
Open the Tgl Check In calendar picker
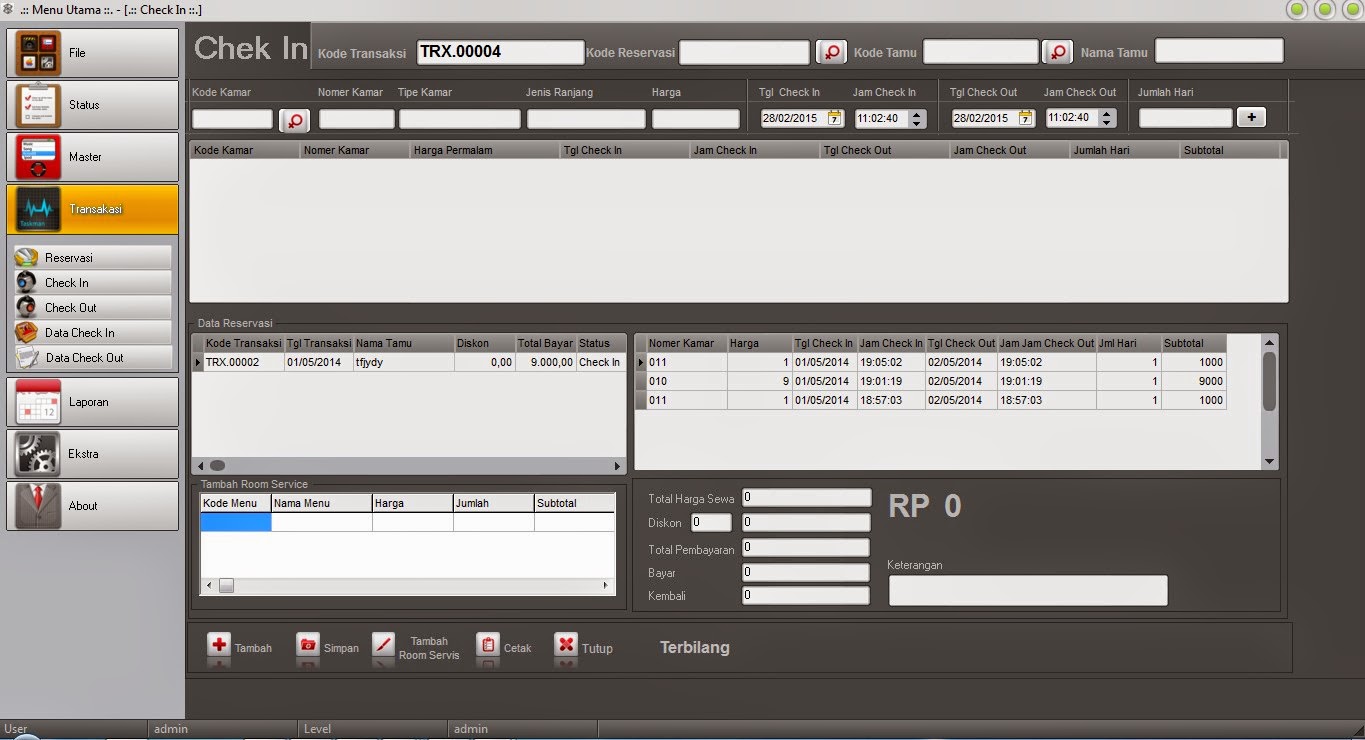[832, 117]
